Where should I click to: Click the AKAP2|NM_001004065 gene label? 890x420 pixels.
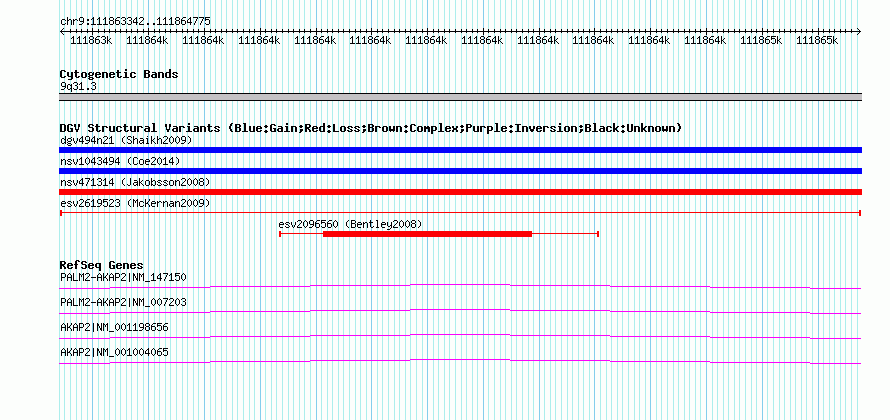(114, 352)
